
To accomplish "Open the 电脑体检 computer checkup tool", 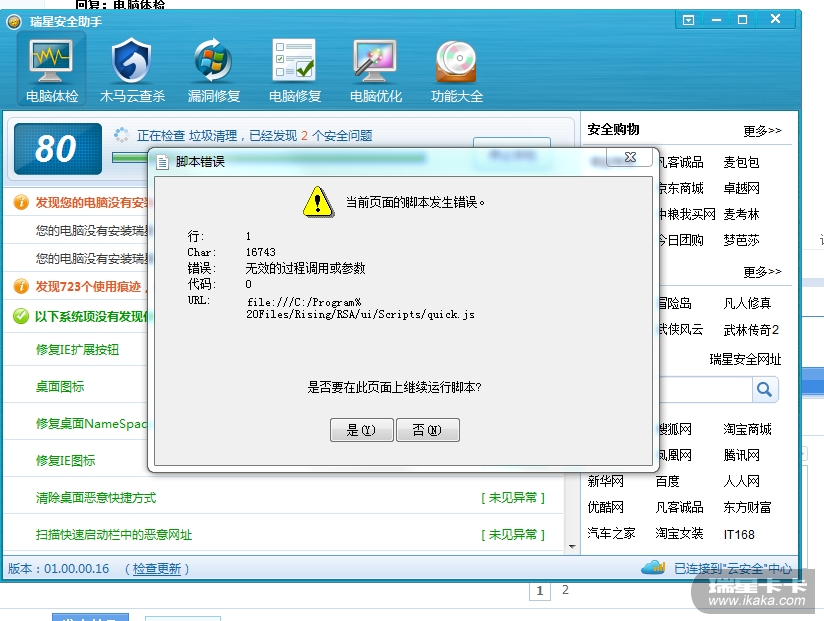I will coord(52,69).
